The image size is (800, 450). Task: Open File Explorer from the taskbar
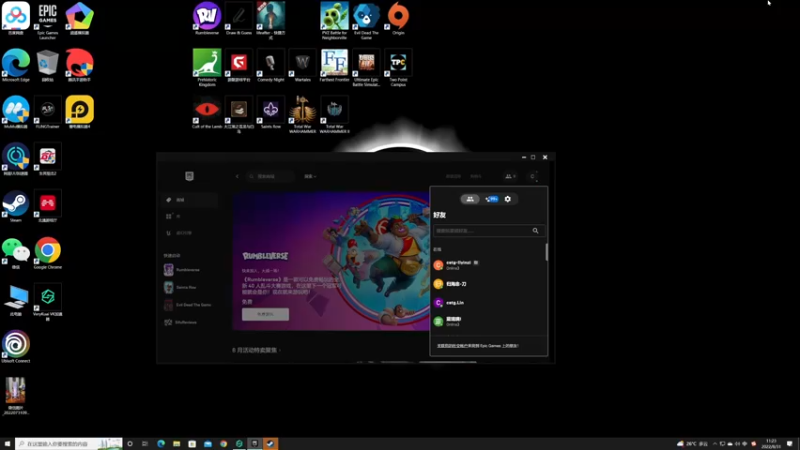(177, 444)
